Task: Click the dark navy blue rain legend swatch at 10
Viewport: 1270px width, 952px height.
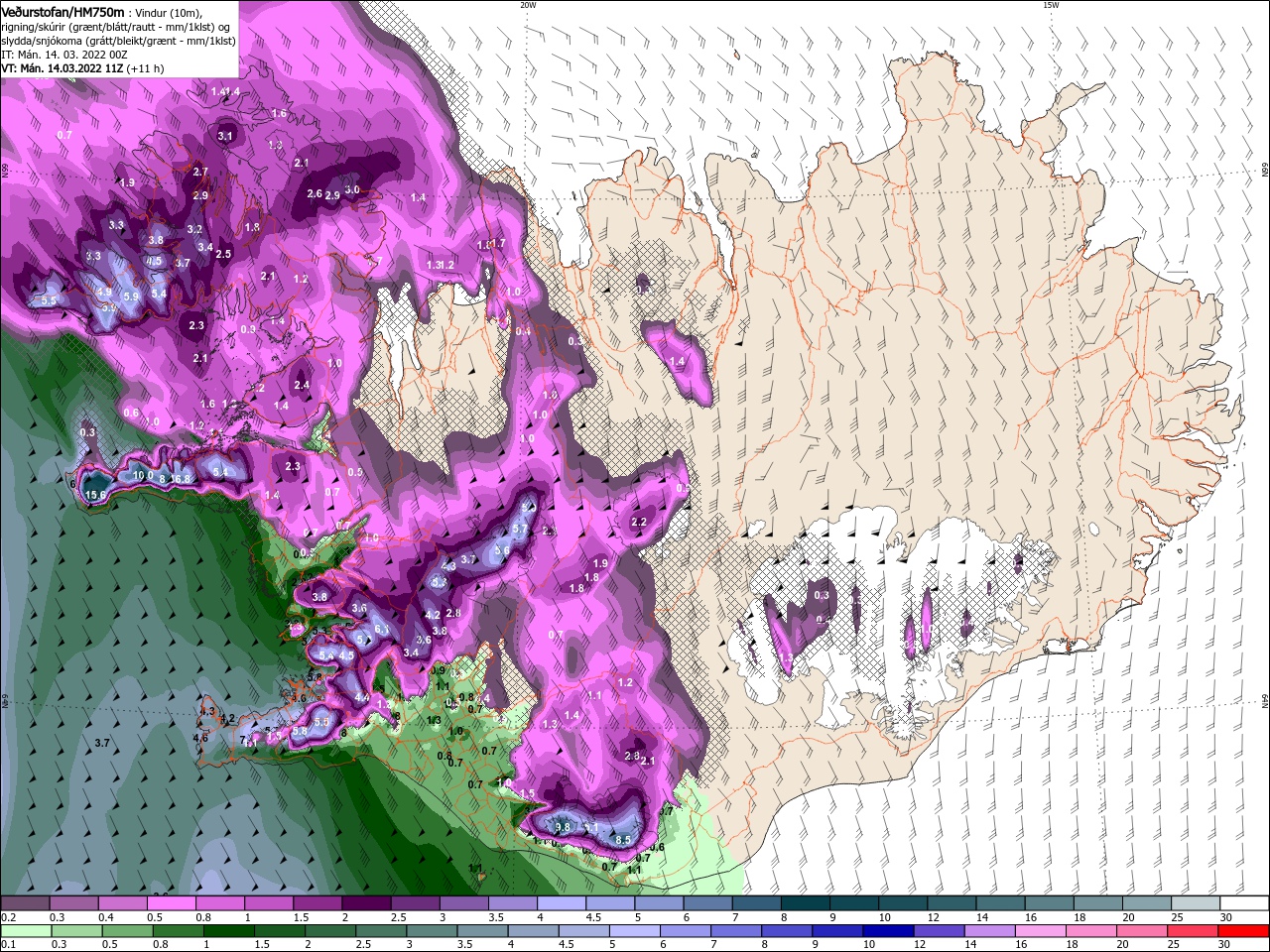Action: 886,931
